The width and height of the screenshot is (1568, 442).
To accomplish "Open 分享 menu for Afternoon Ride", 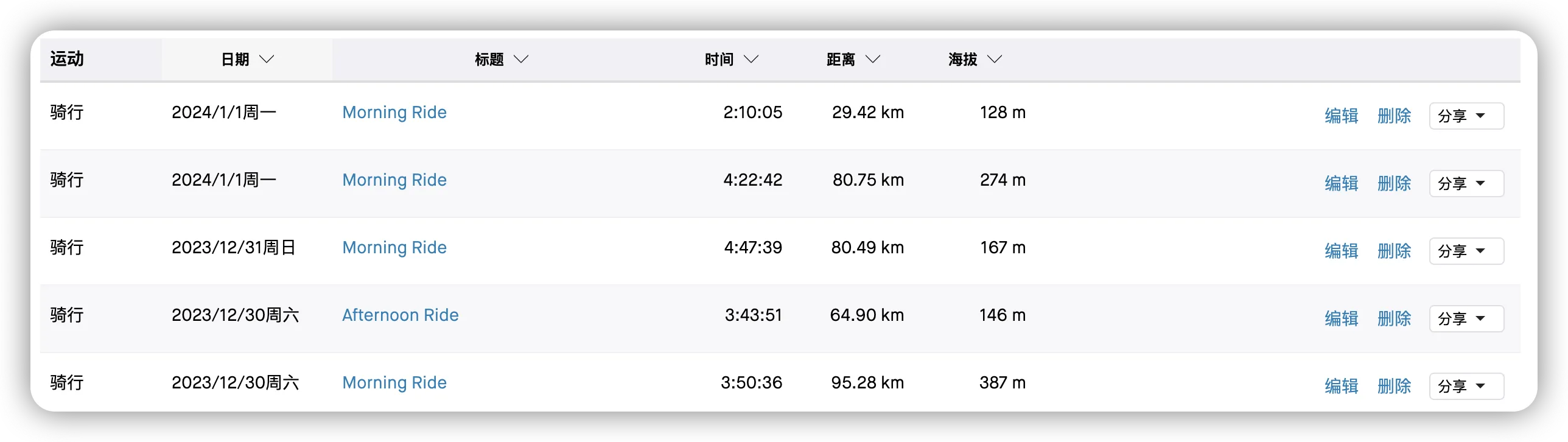I will pyautogui.click(x=1466, y=318).
